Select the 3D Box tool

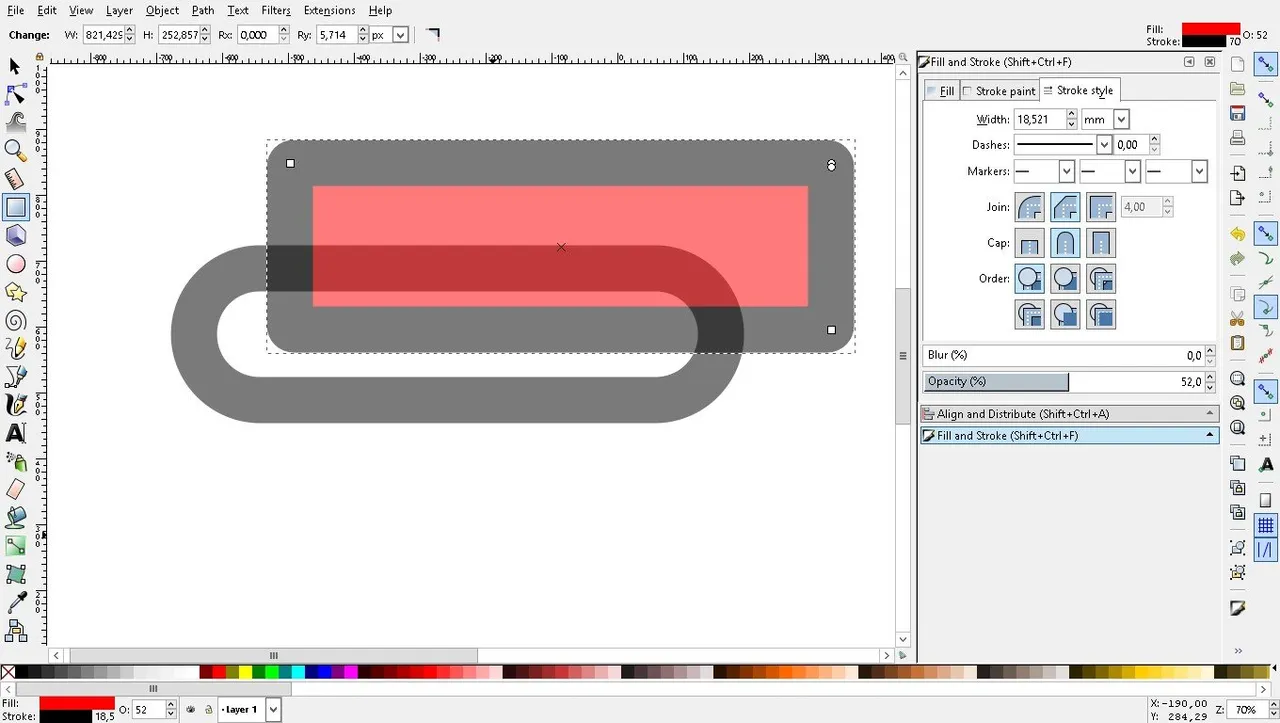click(15, 235)
